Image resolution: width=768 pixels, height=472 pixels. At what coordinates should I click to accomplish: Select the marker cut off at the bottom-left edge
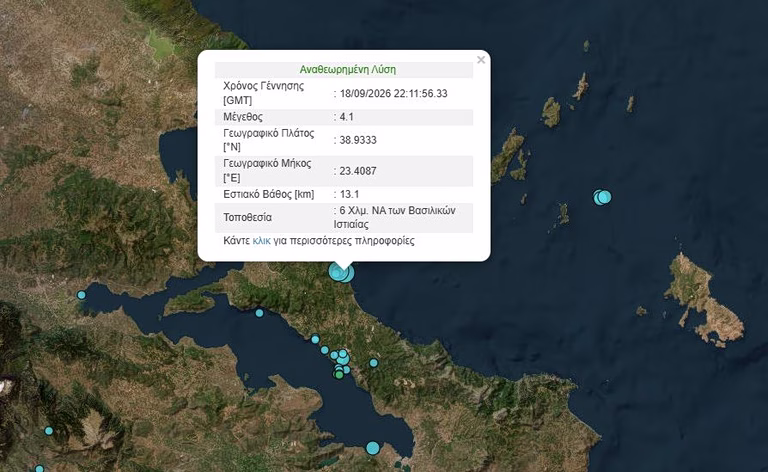(39, 469)
